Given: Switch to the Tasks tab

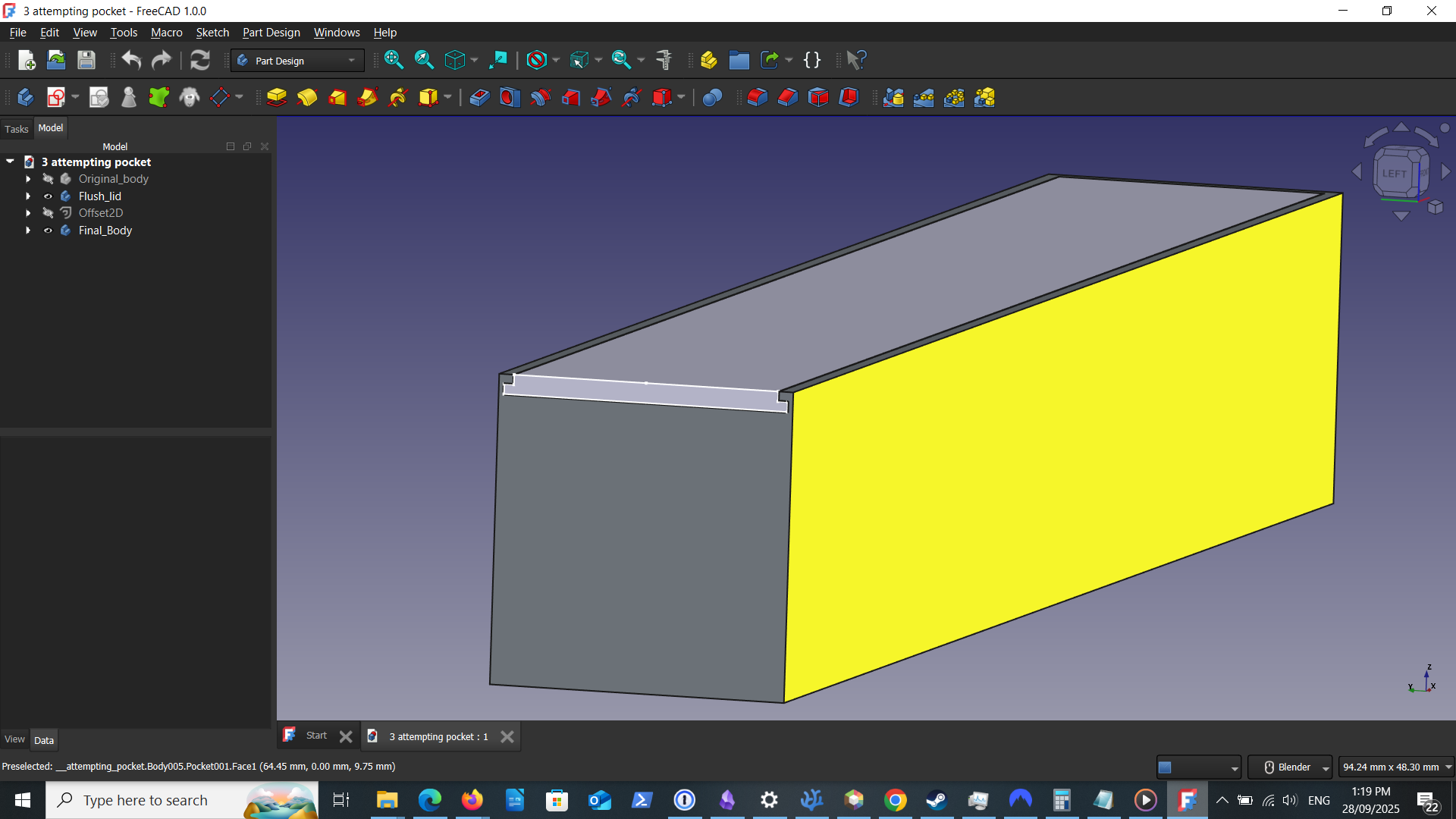Looking at the screenshot, I should click(x=17, y=129).
